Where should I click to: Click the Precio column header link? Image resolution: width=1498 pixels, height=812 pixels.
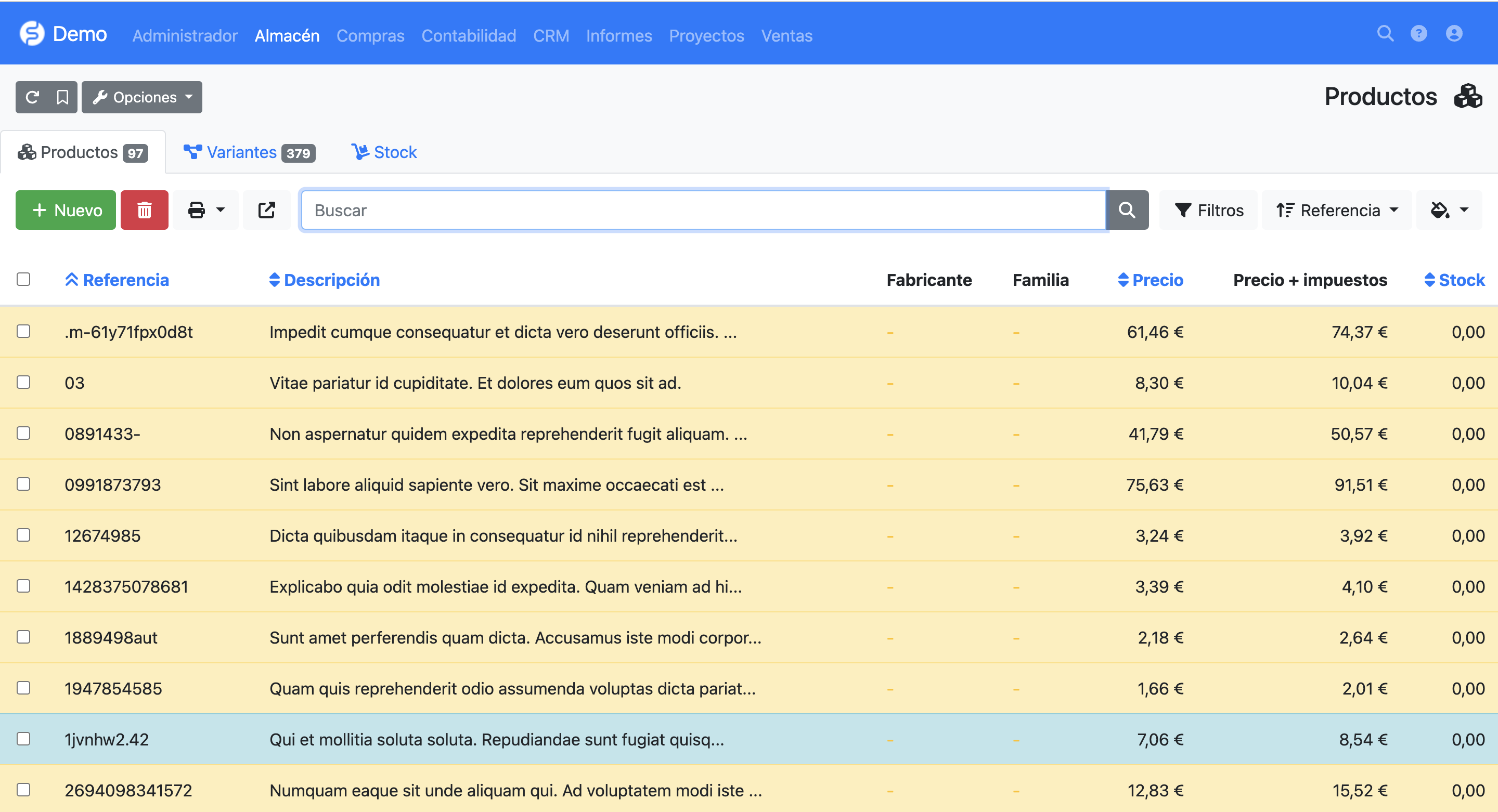pyautogui.click(x=1158, y=280)
